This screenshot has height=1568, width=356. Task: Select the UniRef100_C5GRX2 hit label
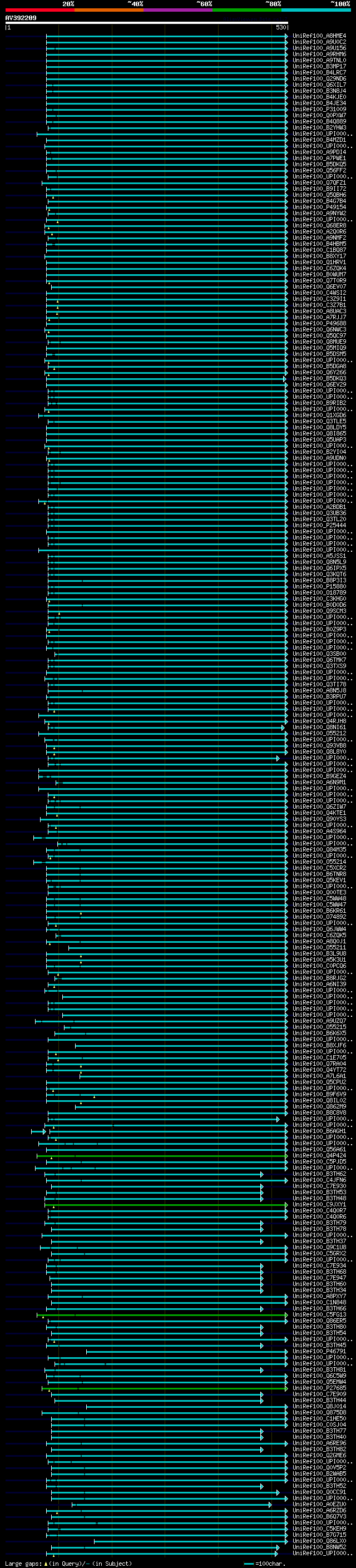pos(319,1253)
